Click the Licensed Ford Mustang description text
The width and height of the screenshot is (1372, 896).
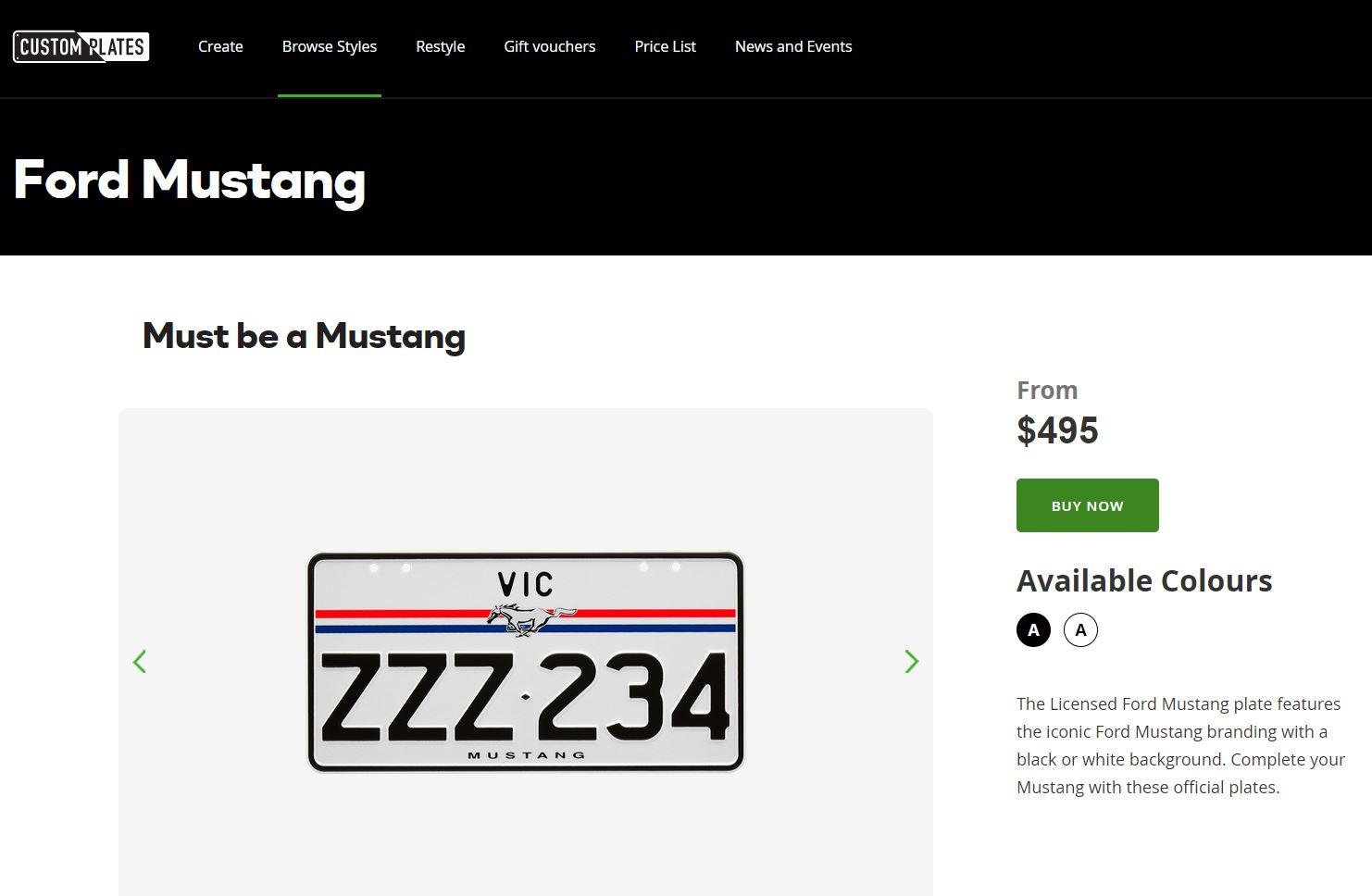(1181, 745)
